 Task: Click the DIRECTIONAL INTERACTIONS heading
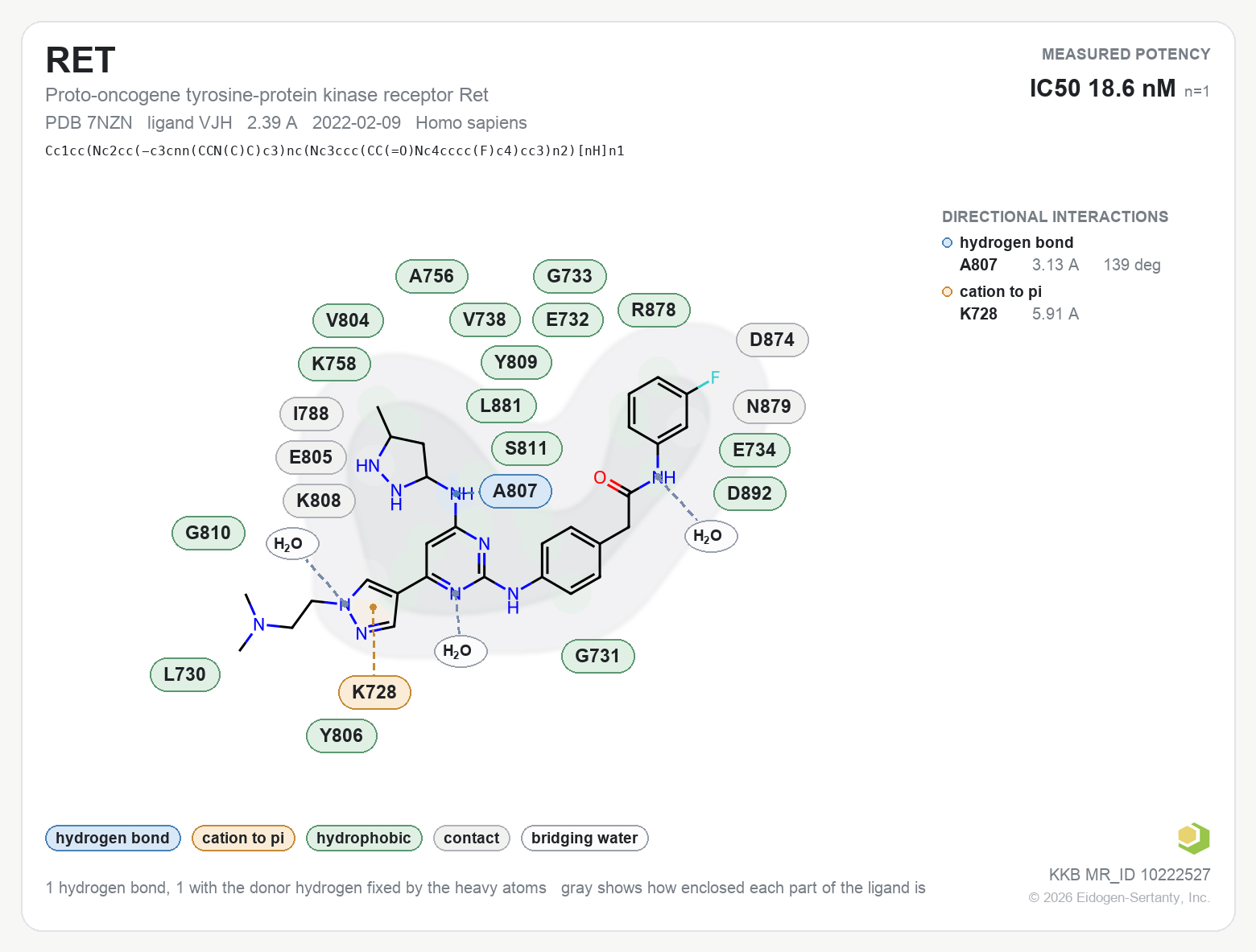pos(1055,216)
